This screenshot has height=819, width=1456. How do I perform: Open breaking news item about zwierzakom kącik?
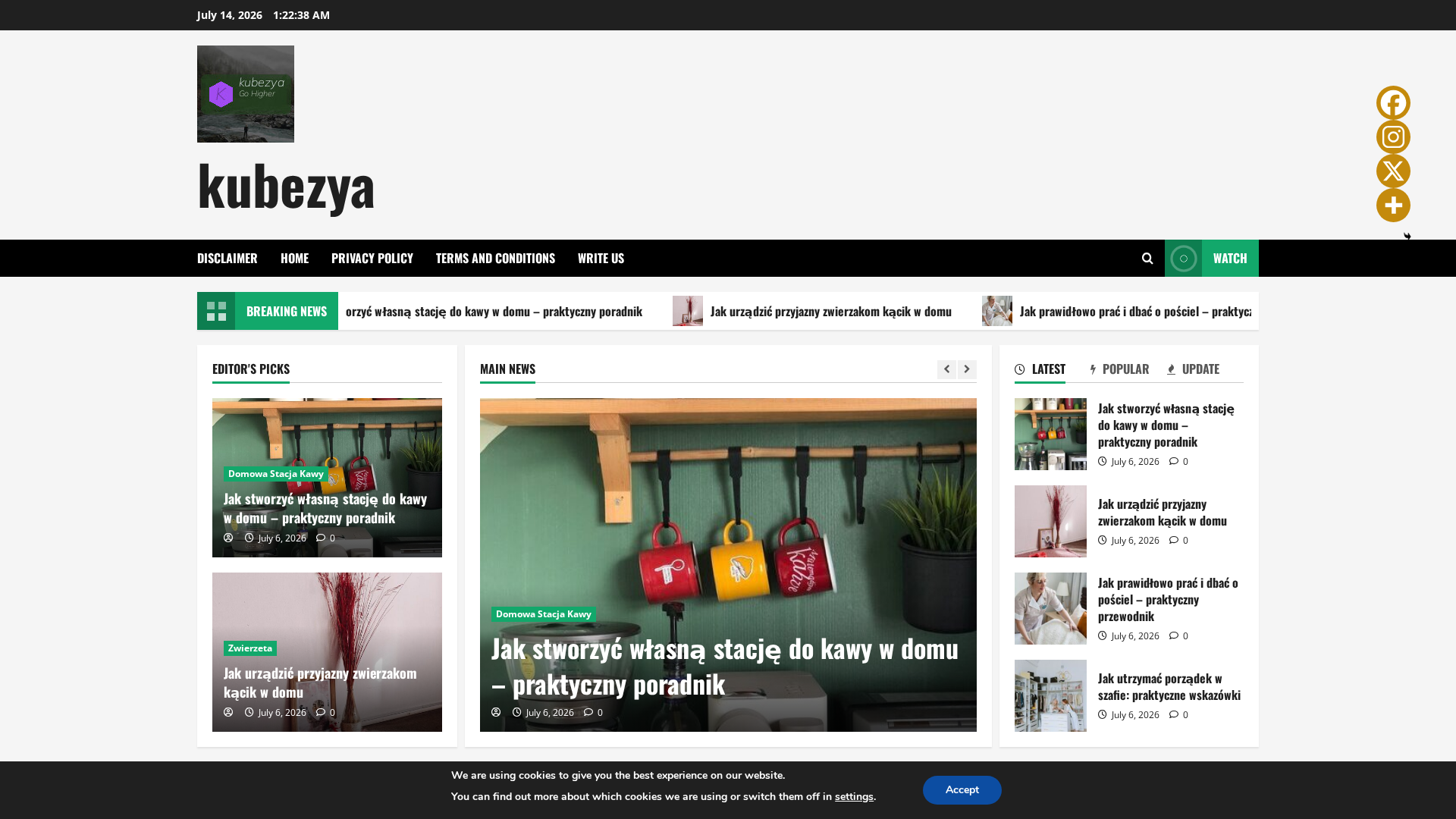click(x=830, y=311)
